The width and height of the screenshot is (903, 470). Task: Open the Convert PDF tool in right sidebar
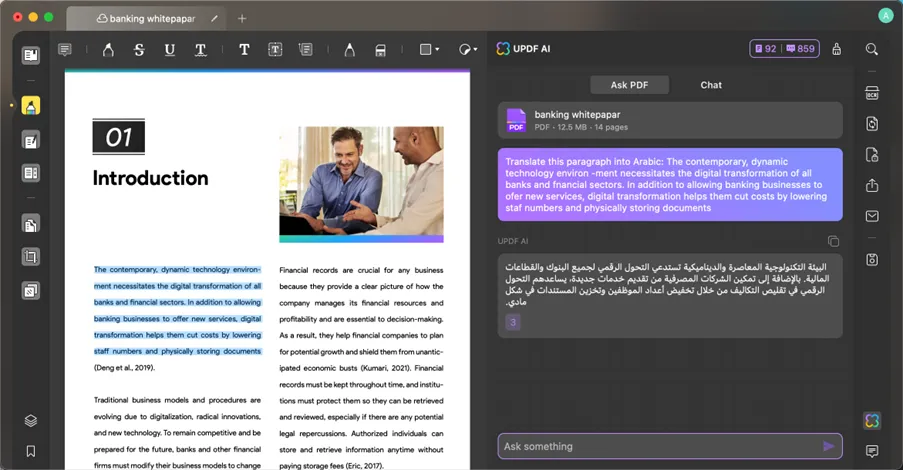[872, 123]
